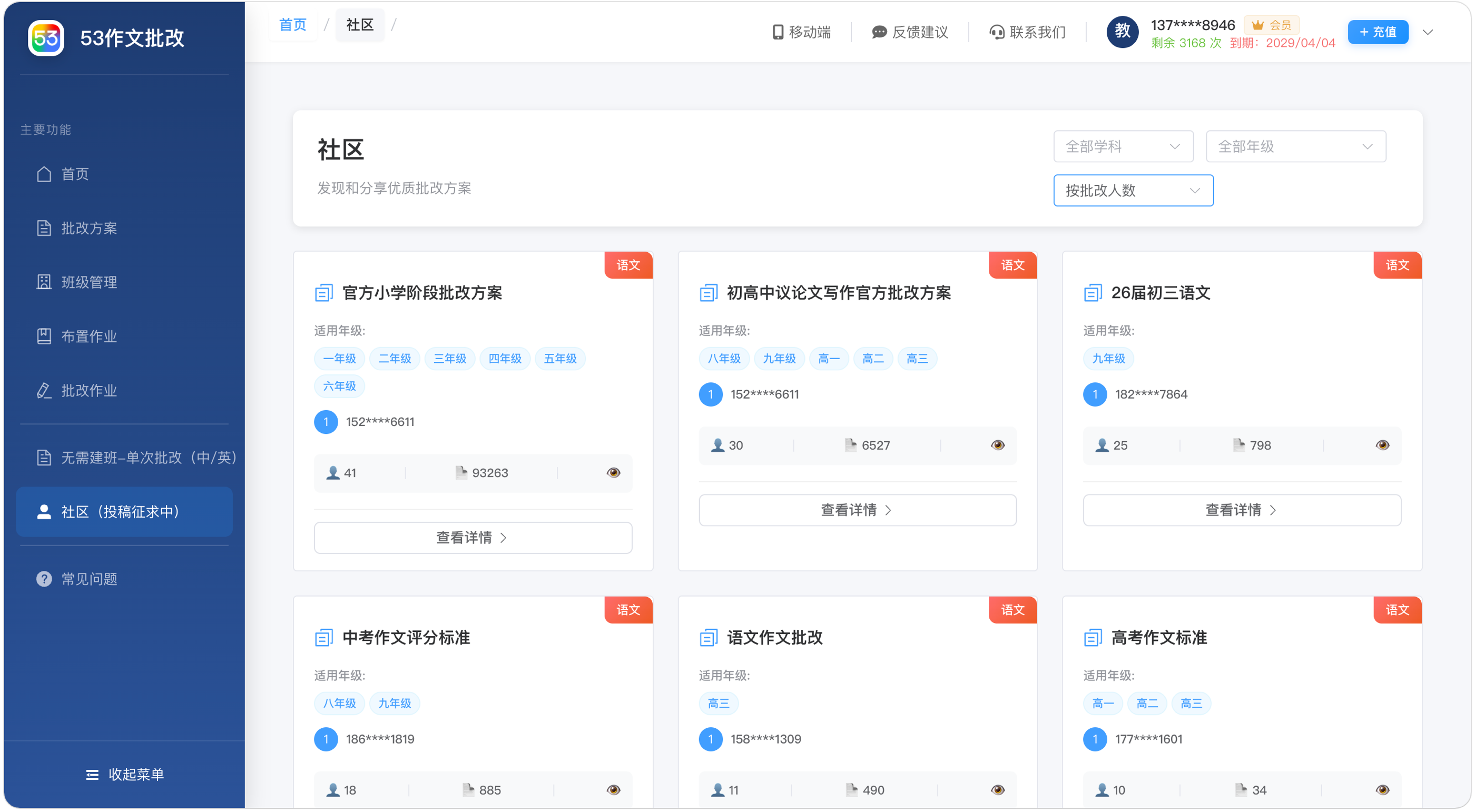Screen dimensions: 1475x812
Task: Toggle the eye icon on 26届初三语文 card
Action: pos(1382,445)
